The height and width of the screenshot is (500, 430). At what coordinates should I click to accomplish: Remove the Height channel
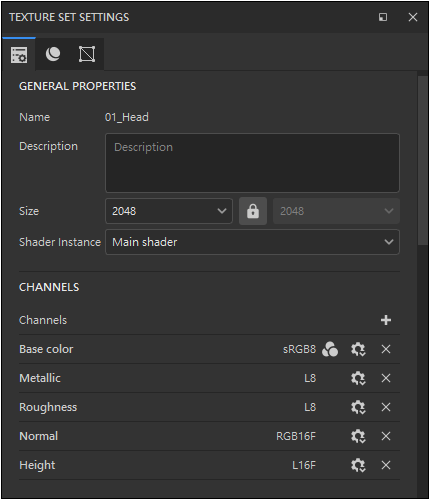pos(386,465)
